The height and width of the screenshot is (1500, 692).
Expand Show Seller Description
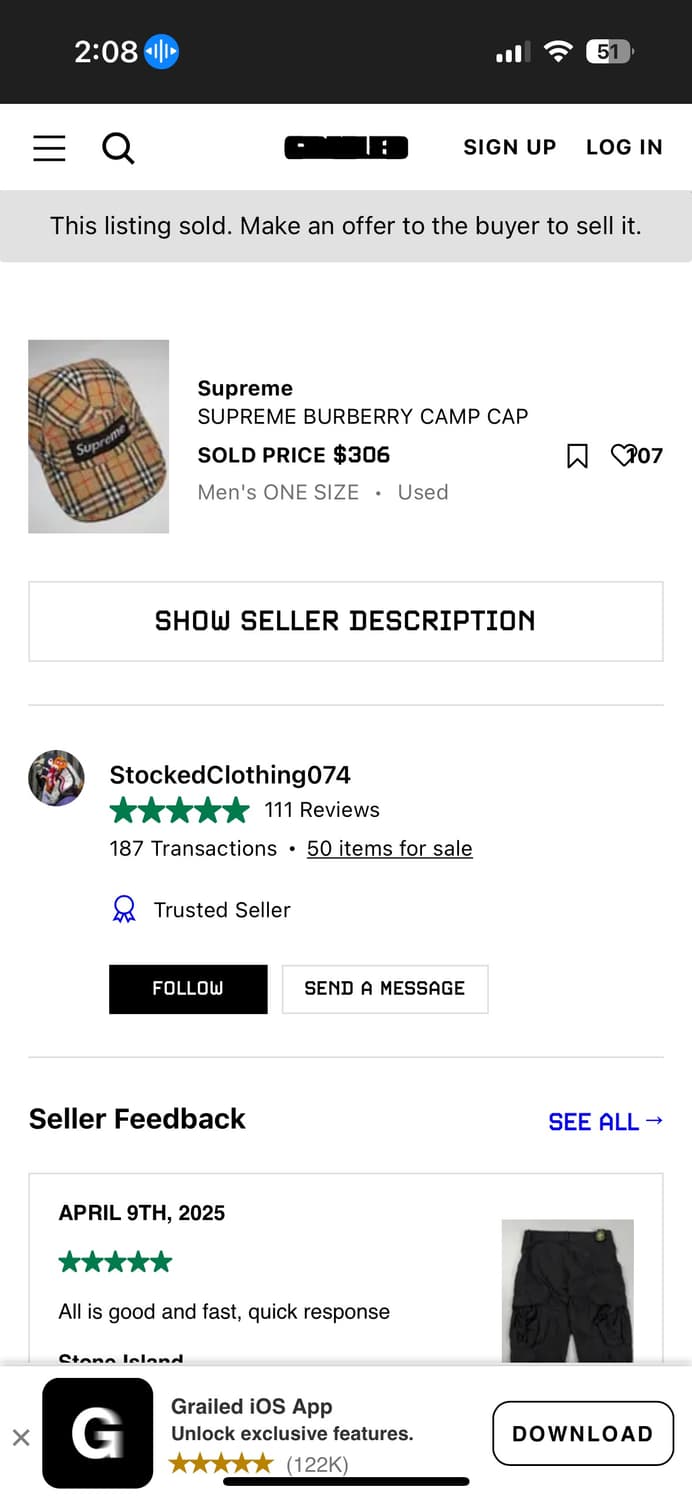(x=346, y=621)
